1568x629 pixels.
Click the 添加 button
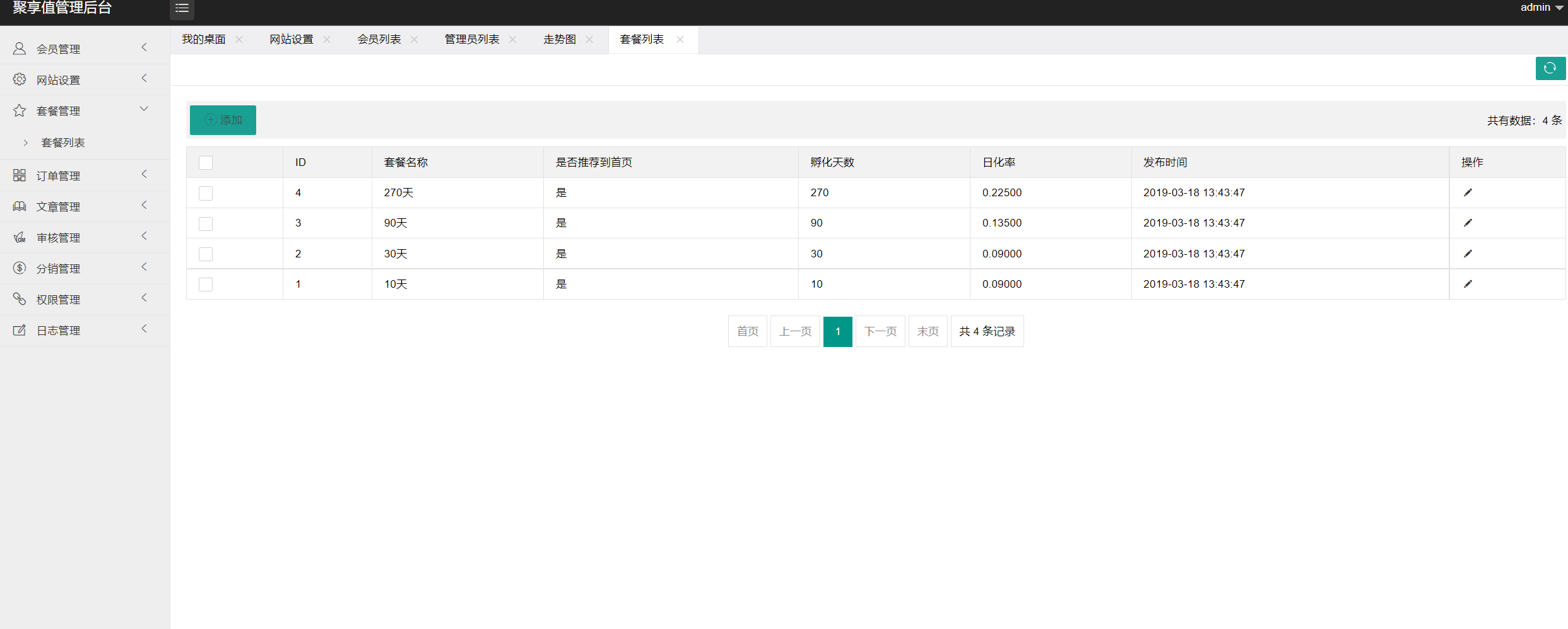(x=222, y=120)
